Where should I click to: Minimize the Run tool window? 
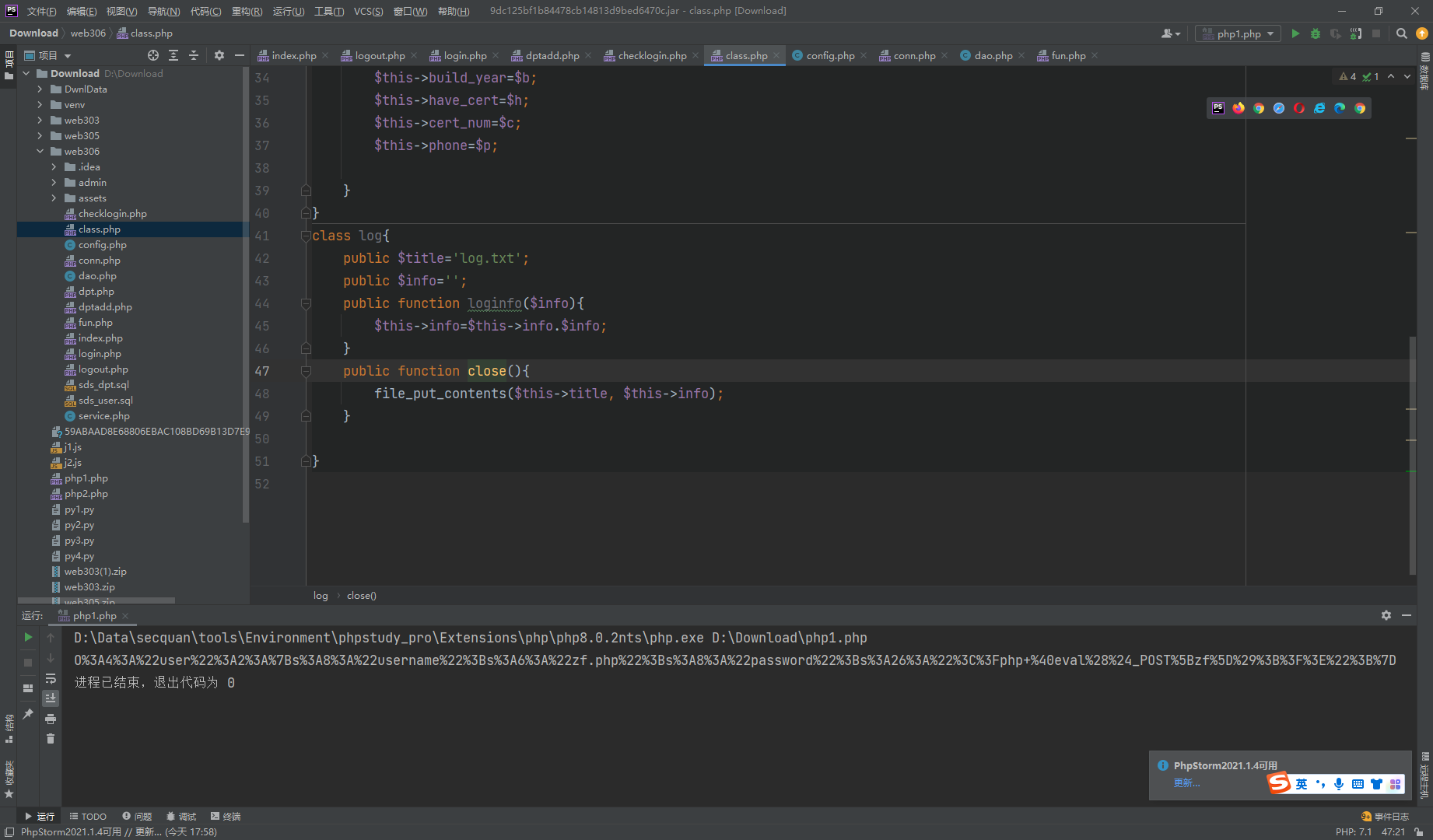(1407, 615)
